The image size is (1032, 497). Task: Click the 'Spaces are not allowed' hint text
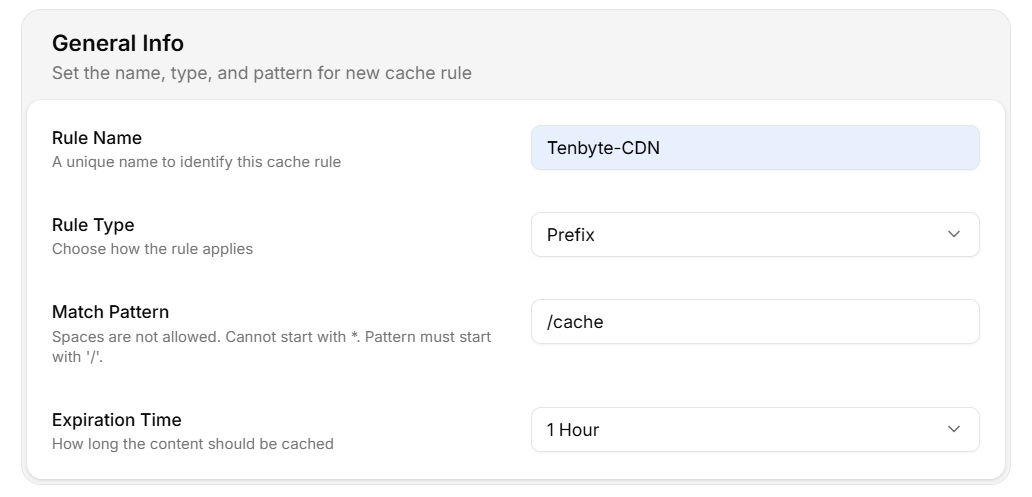coord(271,337)
